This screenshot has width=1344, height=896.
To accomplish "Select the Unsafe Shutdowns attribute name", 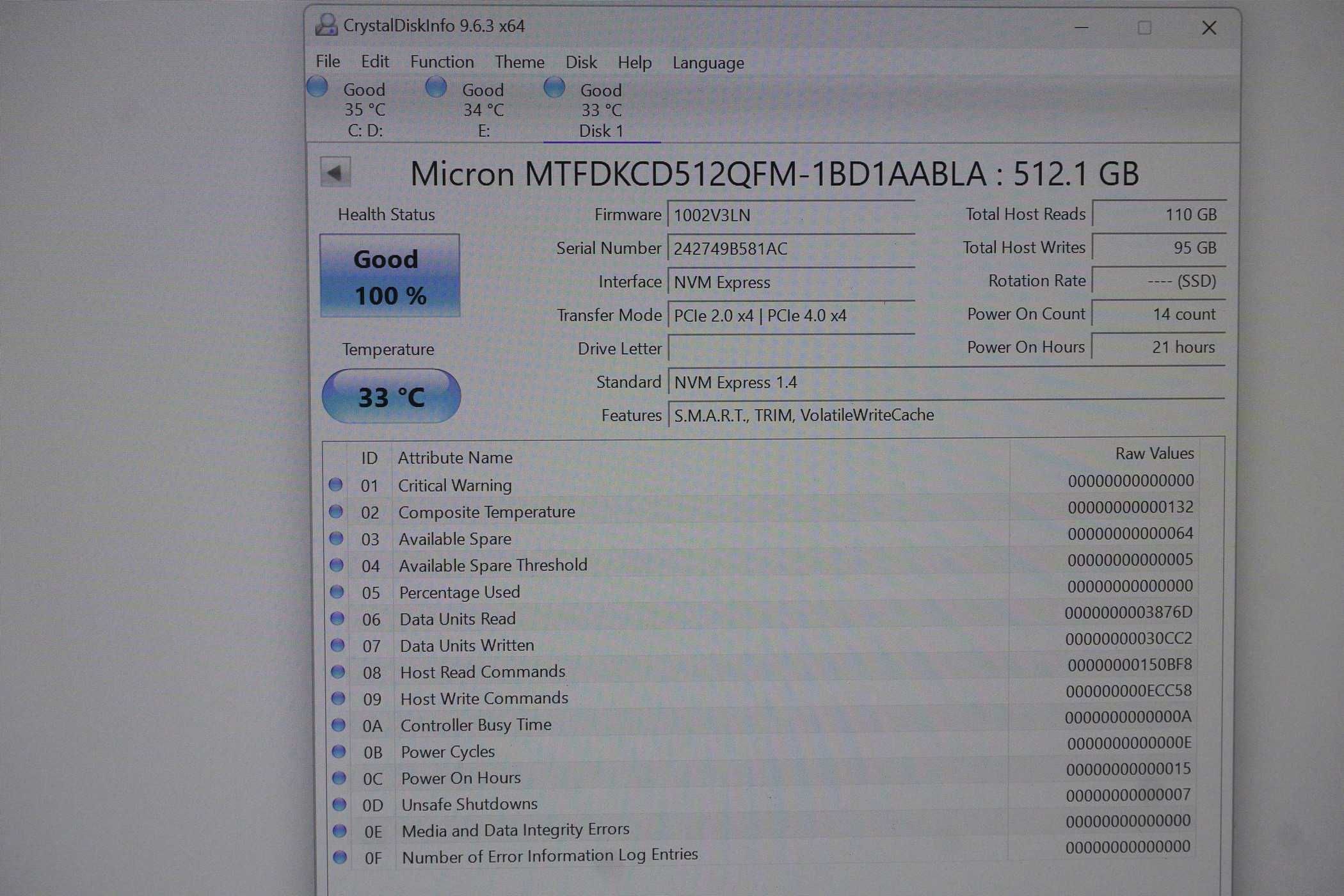I will tap(469, 804).
